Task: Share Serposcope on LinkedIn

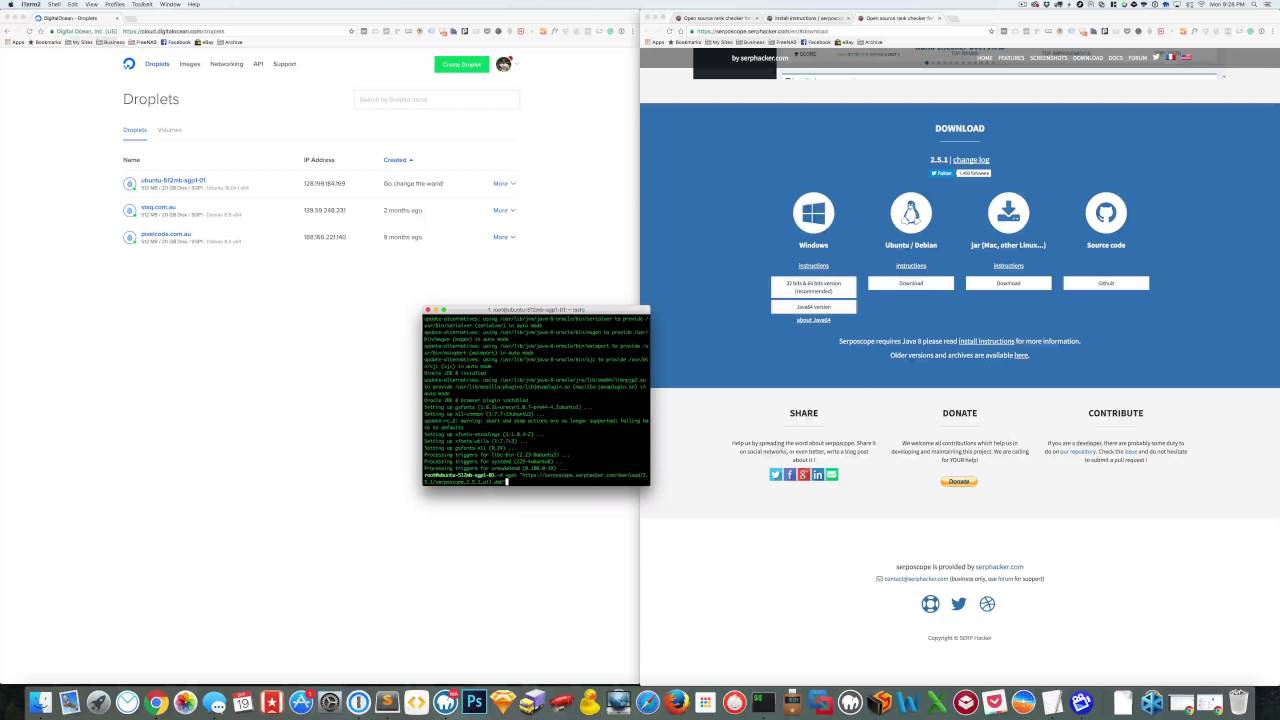Action: pyautogui.click(x=817, y=474)
